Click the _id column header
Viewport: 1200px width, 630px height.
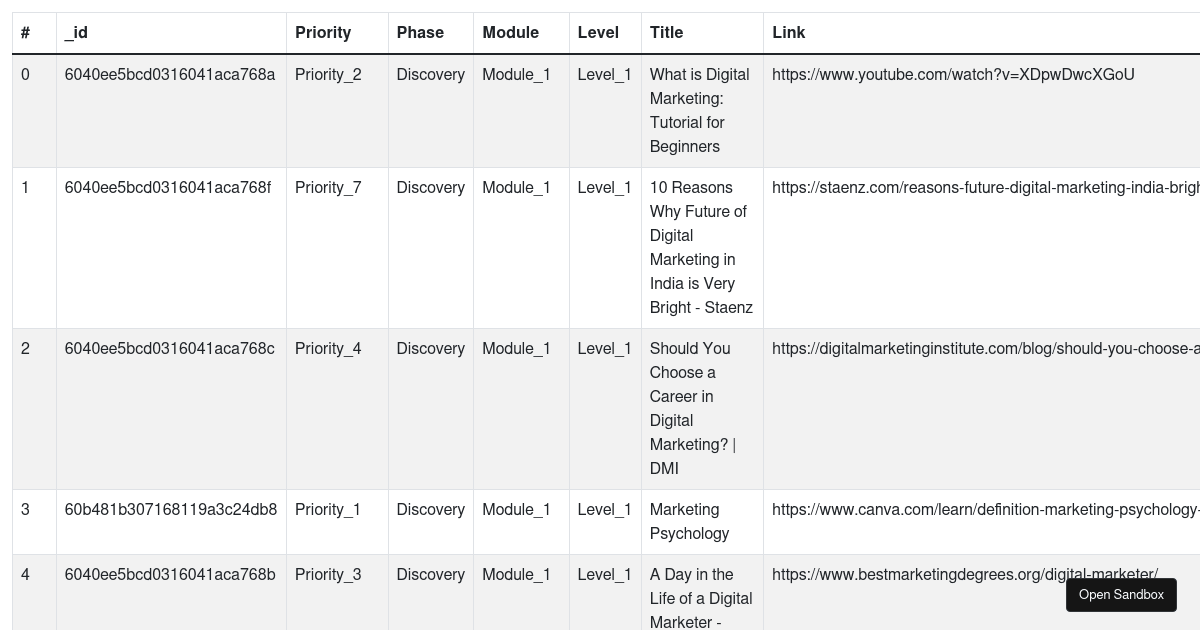coord(75,32)
